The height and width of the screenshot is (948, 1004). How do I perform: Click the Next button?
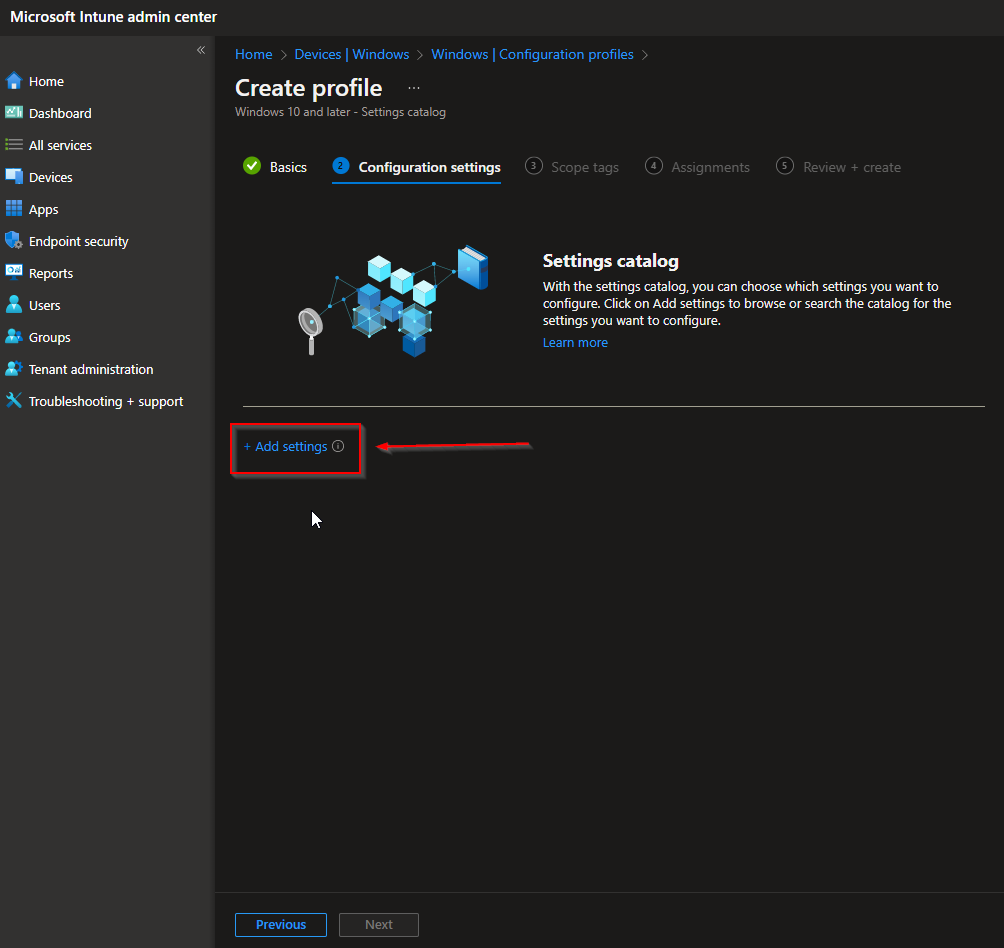click(x=378, y=924)
